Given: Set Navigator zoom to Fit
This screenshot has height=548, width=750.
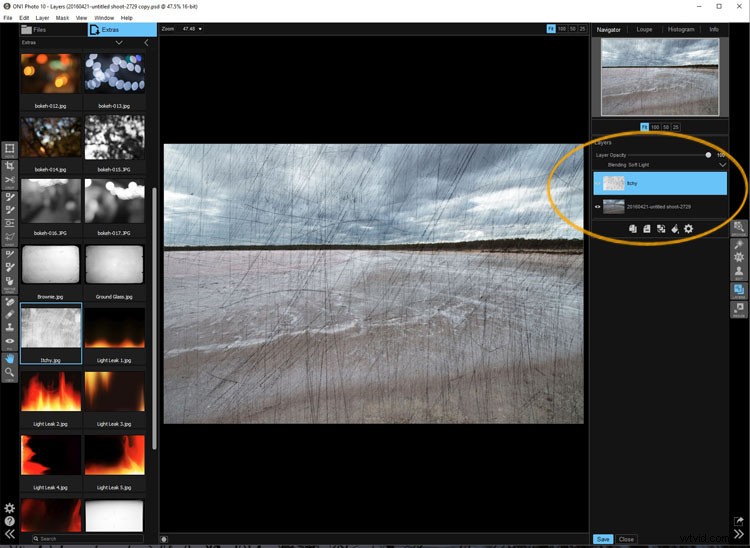Looking at the screenshot, I should pos(644,127).
